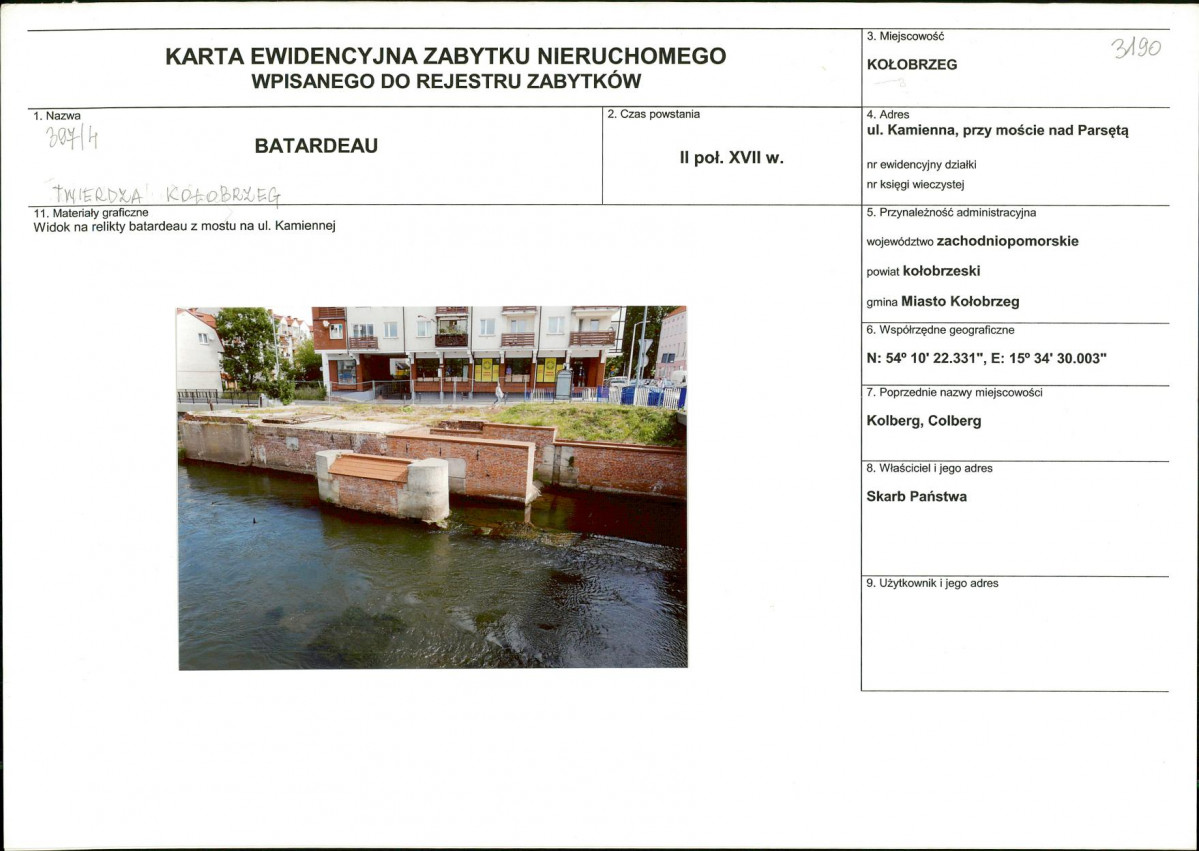
Task: Select the address "ul. Kamienna, przy moście nad Parsętą"
Action: (x=997, y=131)
